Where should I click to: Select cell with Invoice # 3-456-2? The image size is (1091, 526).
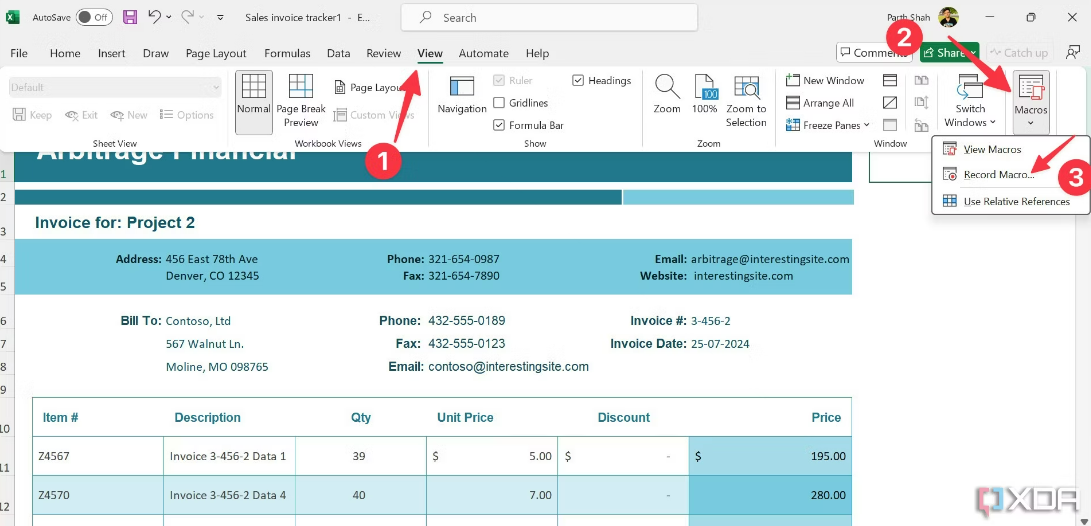tap(710, 321)
